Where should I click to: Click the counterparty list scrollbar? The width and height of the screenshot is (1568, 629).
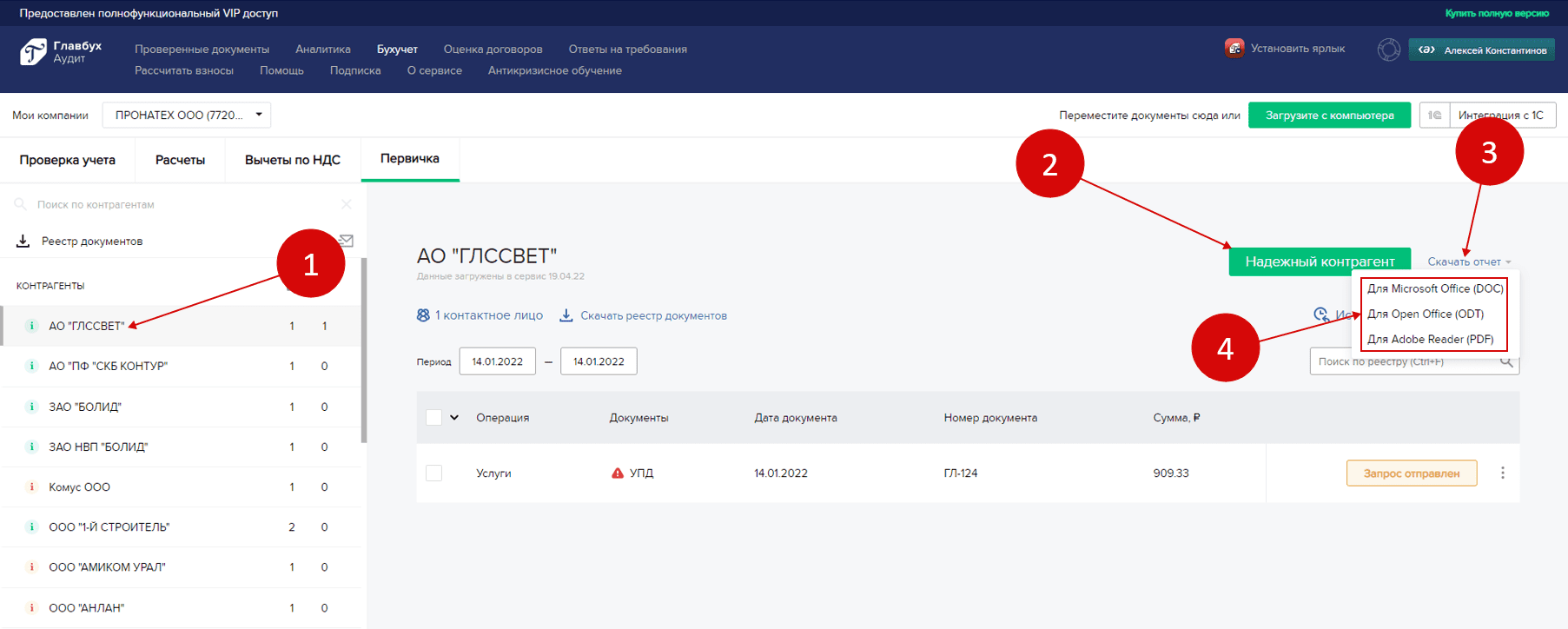tap(364, 350)
